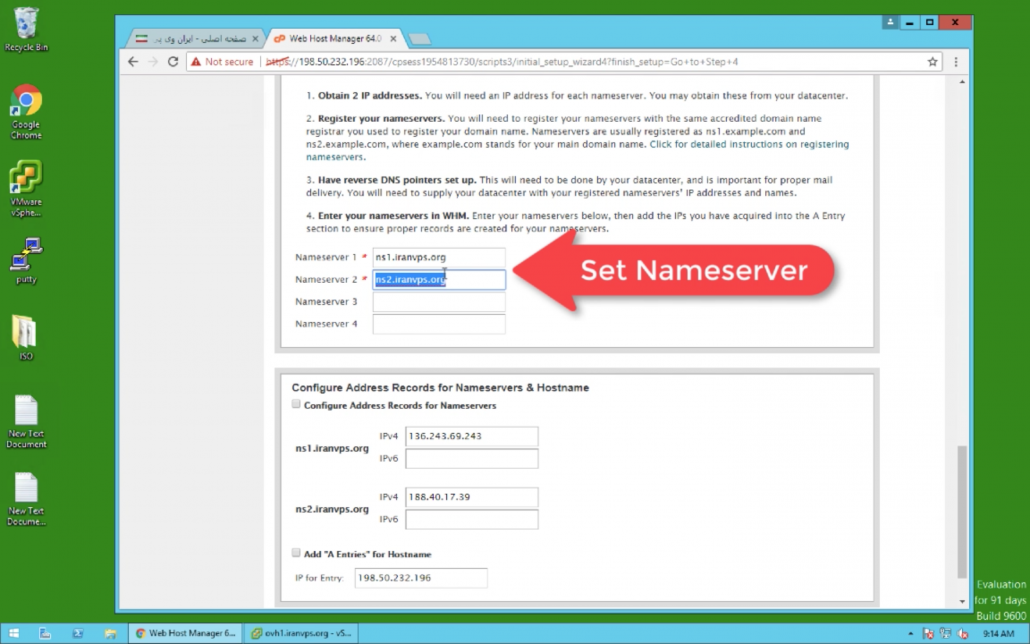Focus the ns1.iranvps.org IPv6 field
The height and width of the screenshot is (644, 1030).
(472, 459)
